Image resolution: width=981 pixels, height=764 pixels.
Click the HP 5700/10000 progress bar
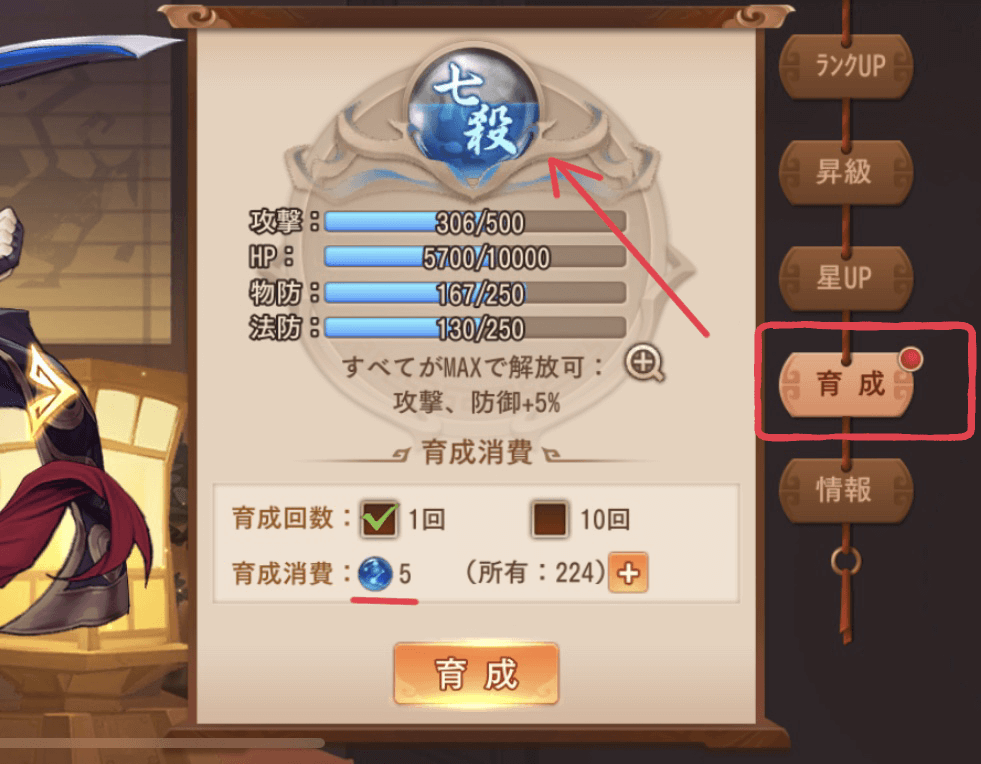475,257
